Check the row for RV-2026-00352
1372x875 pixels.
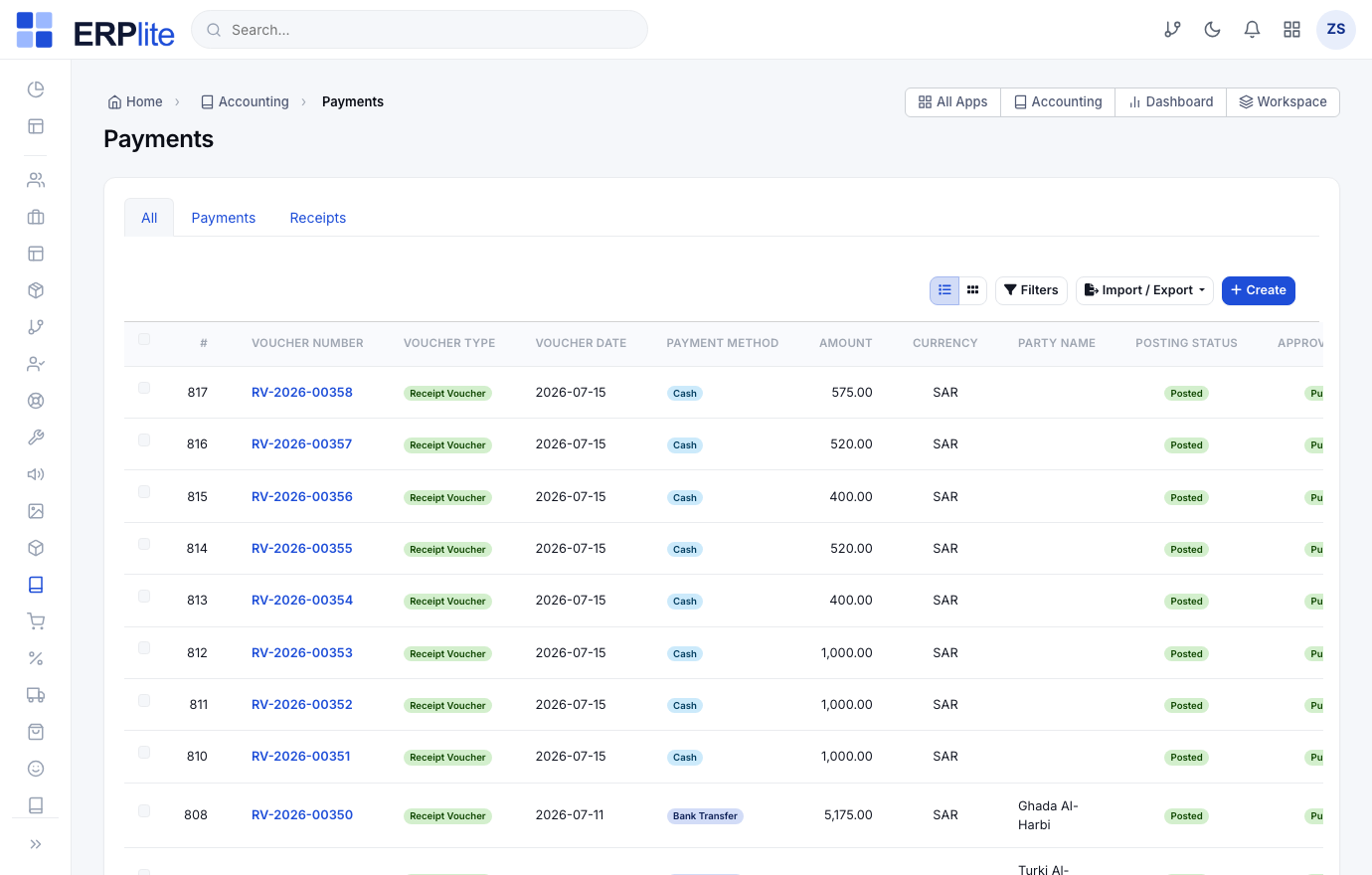[x=144, y=700]
